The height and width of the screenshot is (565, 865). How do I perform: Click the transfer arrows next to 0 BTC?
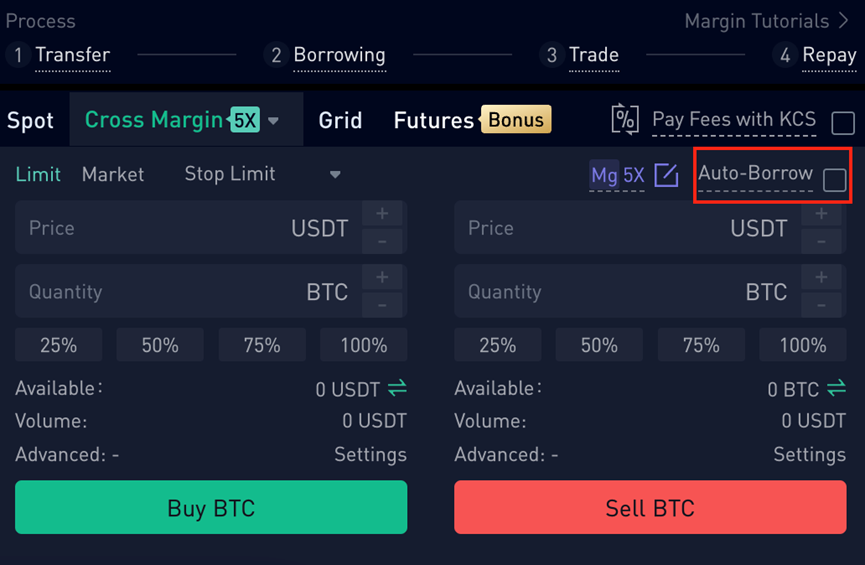(x=836, y=388)
